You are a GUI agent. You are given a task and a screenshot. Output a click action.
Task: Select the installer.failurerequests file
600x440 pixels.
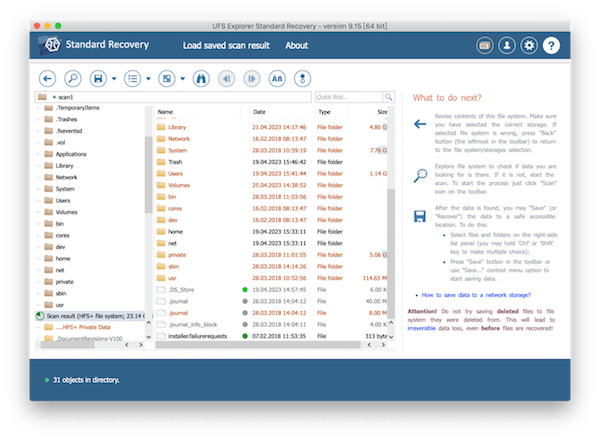(x=271, y=336)
